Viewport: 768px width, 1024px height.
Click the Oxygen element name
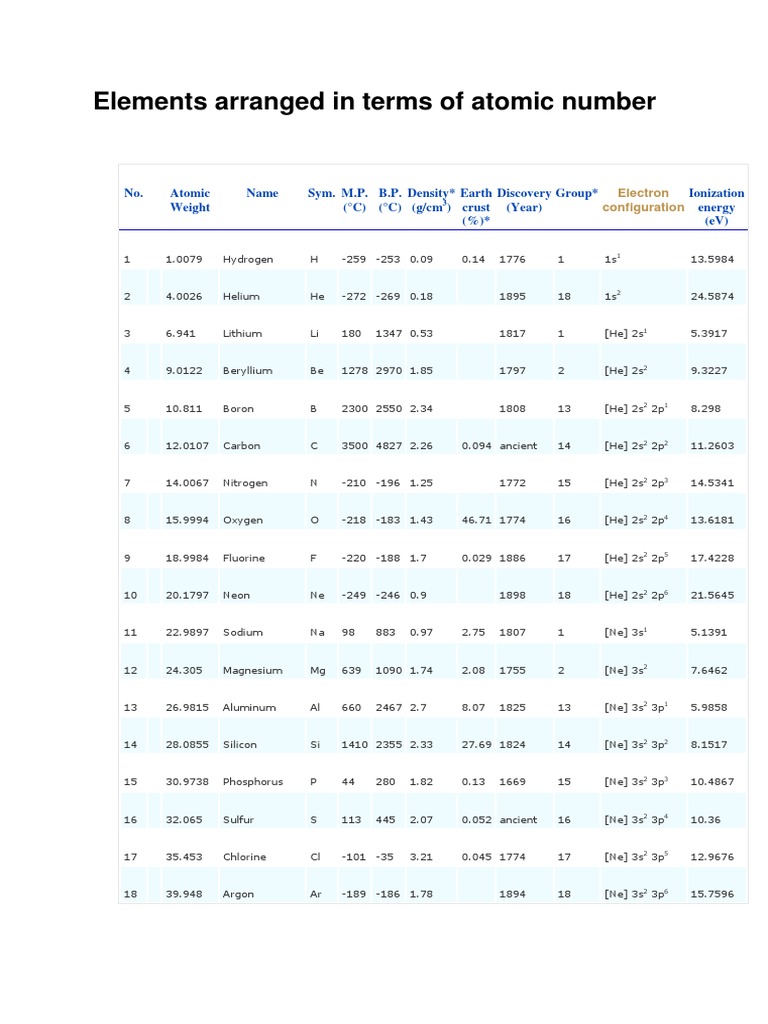(x=242, y=520)
